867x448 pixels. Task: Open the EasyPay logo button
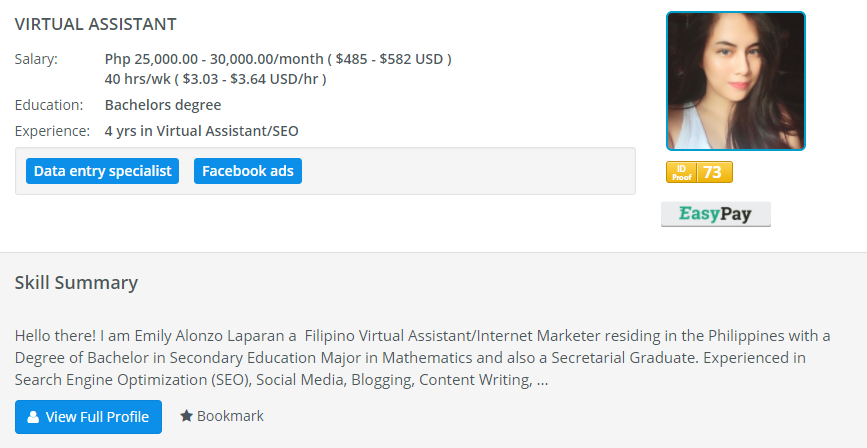[715, 214]
